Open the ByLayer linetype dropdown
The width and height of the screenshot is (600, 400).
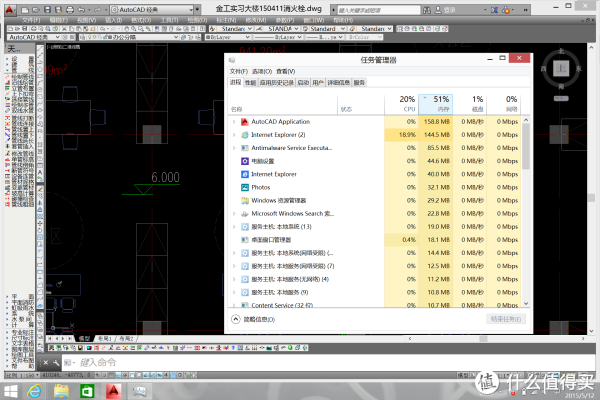point(277,37)
